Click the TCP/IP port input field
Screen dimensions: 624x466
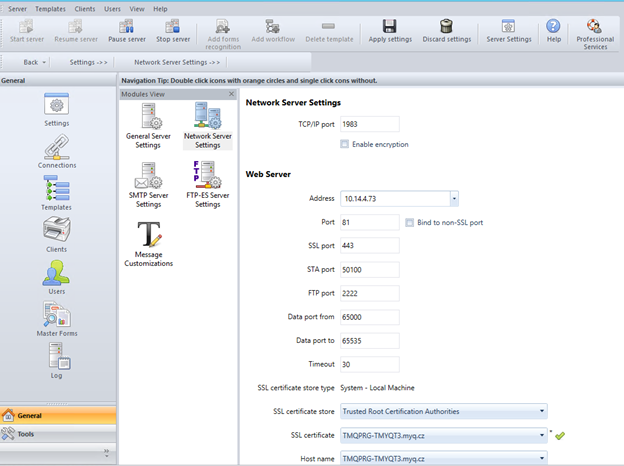click(x=369, y=124)
